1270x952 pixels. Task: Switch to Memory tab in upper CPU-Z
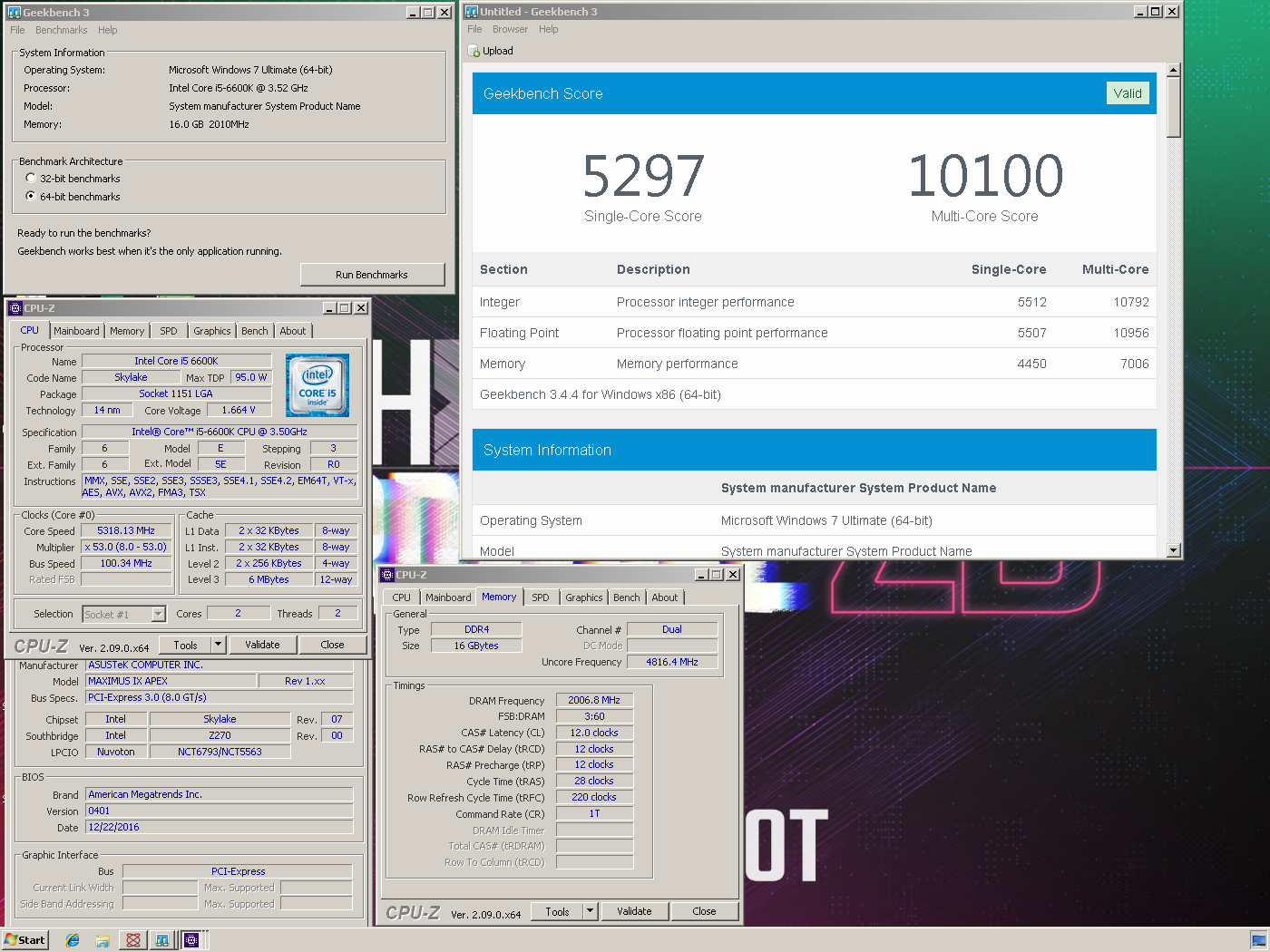pos(127,331)
